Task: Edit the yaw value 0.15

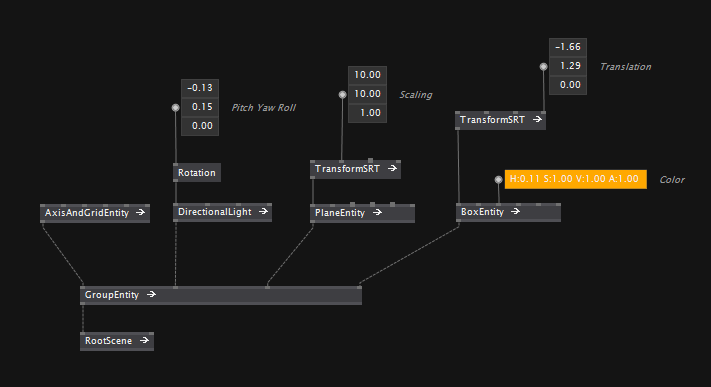Action: [200, 107]
